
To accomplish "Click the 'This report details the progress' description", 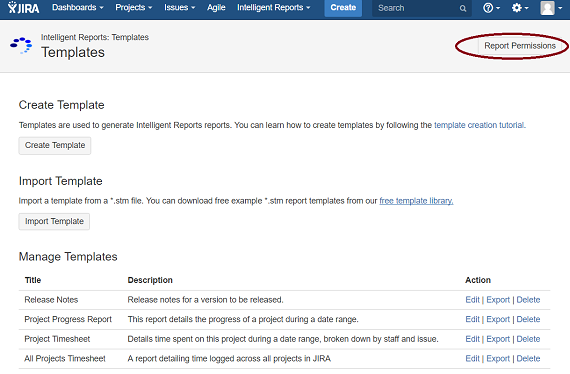I will 243,319.
